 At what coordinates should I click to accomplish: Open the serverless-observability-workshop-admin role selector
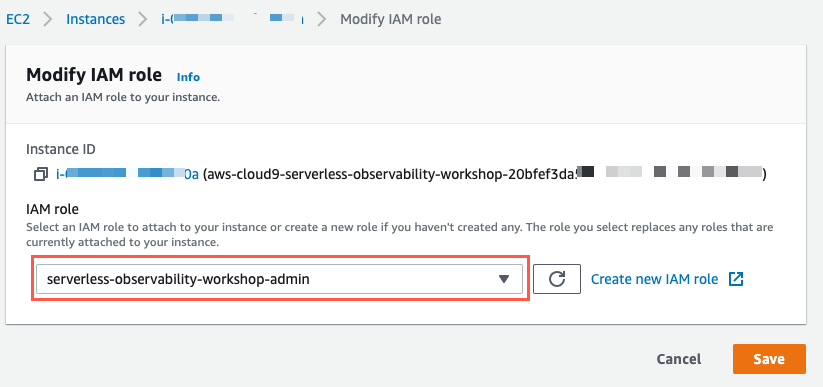click(279, 279)
